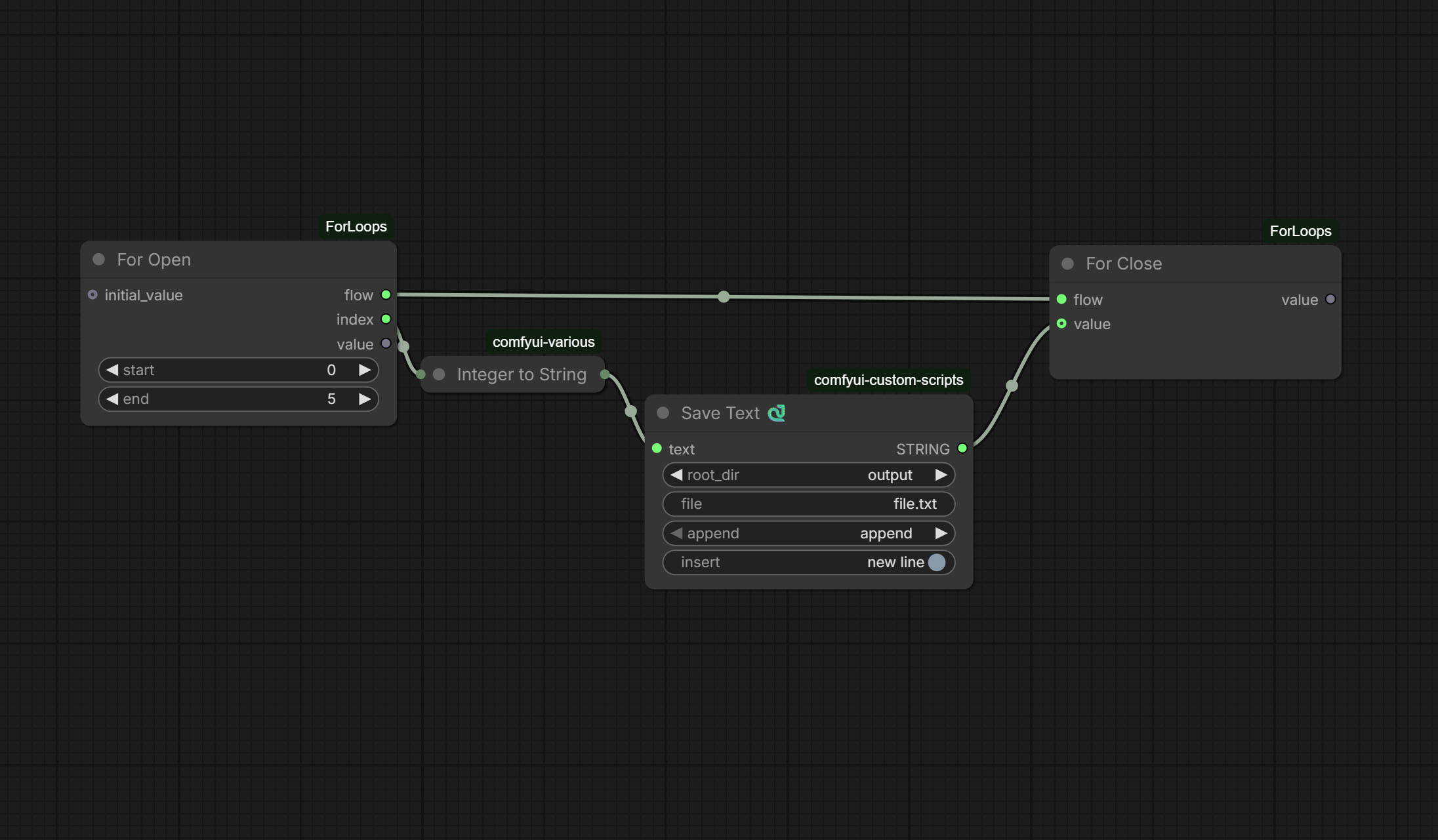Image resolution: width=1438 pixels, height=840 pixels.
Task: Increase the start value with right arrow
Action: pyautogui.click(x=365, y=370)
